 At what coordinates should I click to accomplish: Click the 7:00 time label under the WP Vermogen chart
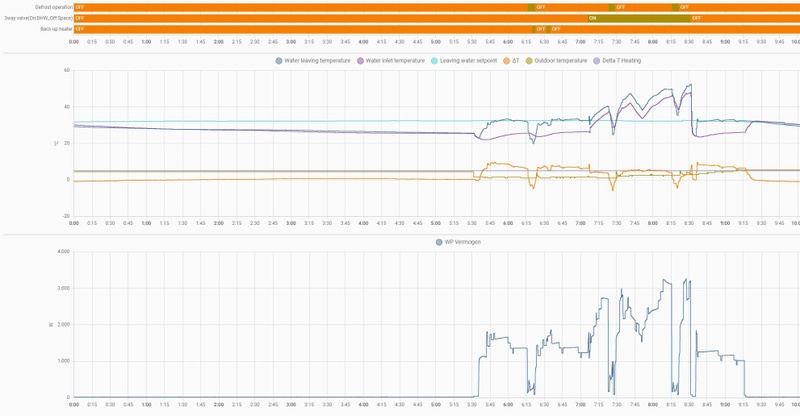[x=580, y=405]
